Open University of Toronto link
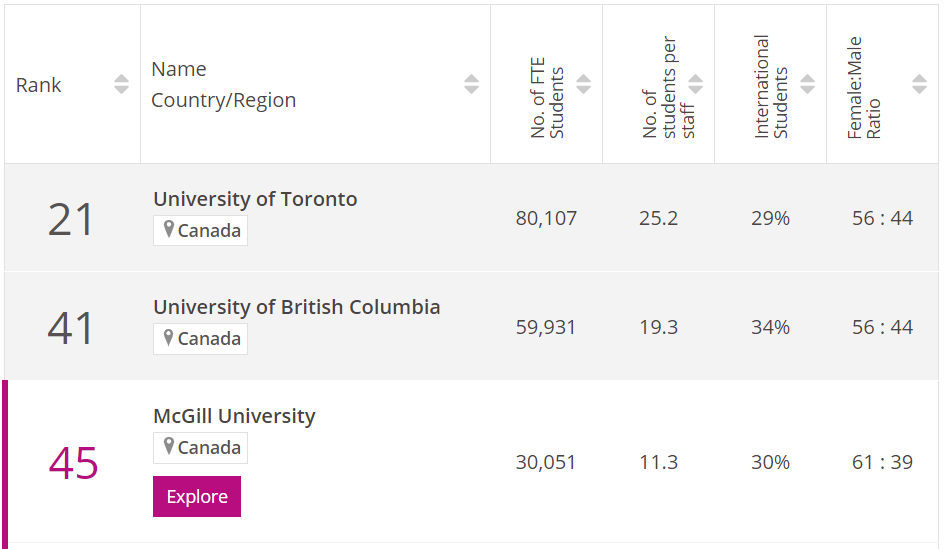This screenshot has width=948, height=549. (255, 199)
